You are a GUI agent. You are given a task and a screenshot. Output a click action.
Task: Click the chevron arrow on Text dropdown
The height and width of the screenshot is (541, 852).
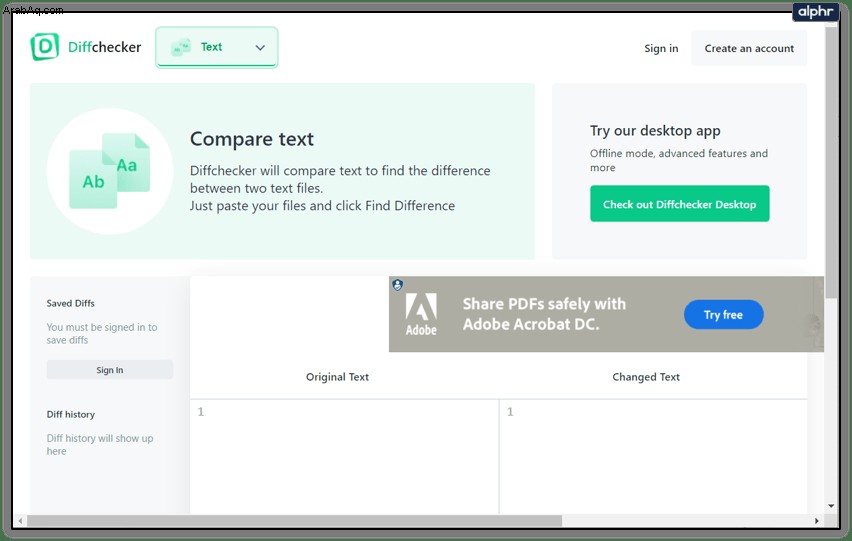pos(260,48)
